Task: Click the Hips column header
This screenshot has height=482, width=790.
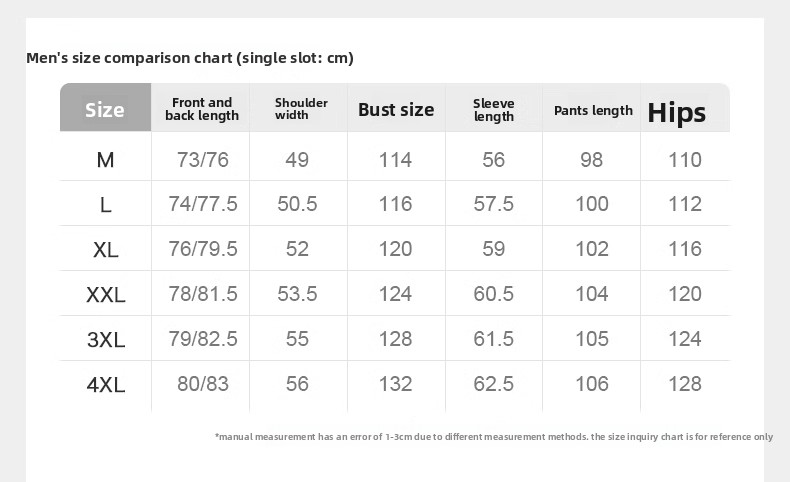Action: pyautogui.click(x=677, y=112)
